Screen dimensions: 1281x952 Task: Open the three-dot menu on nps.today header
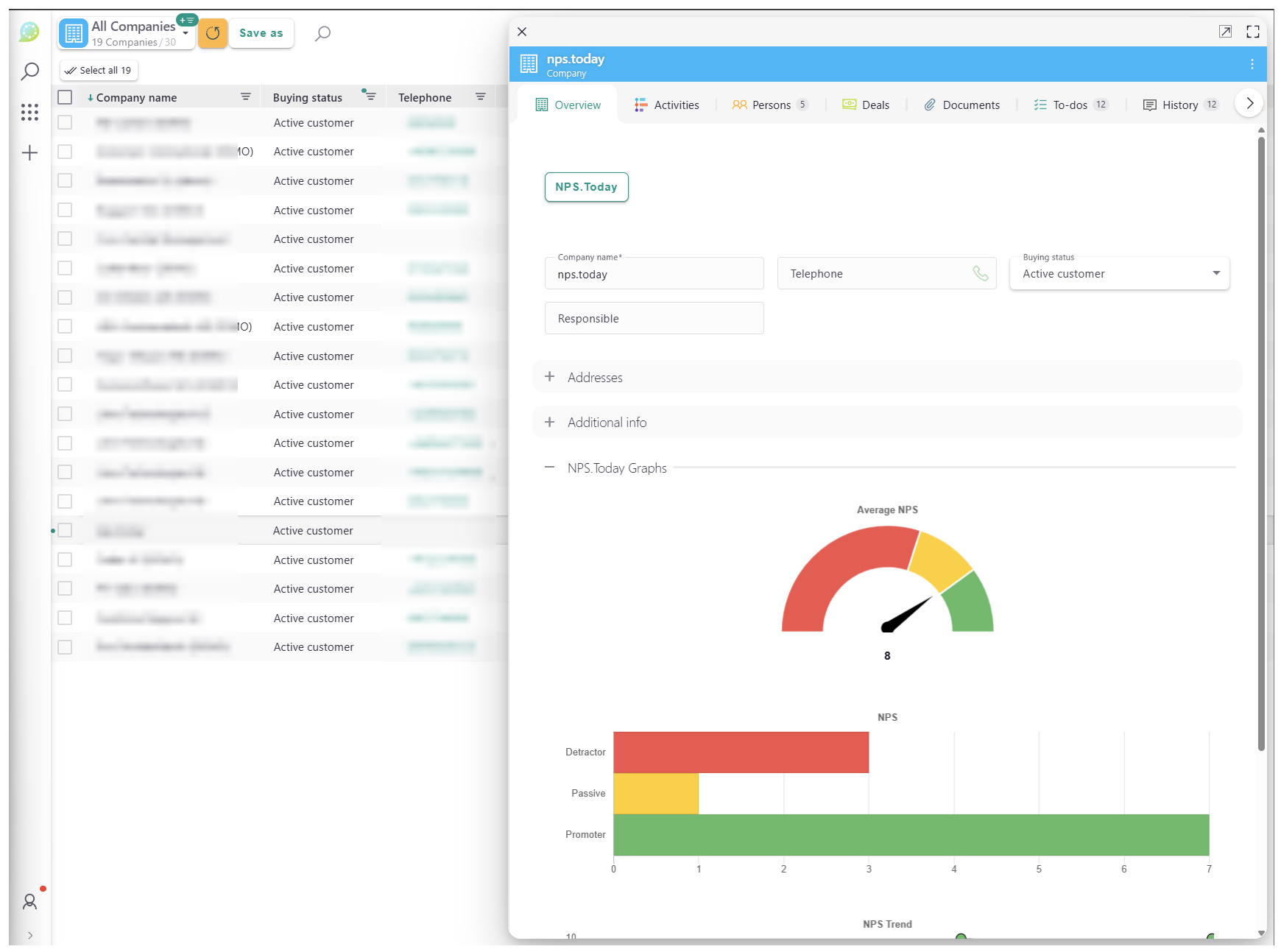click(x=1252, y=64)
